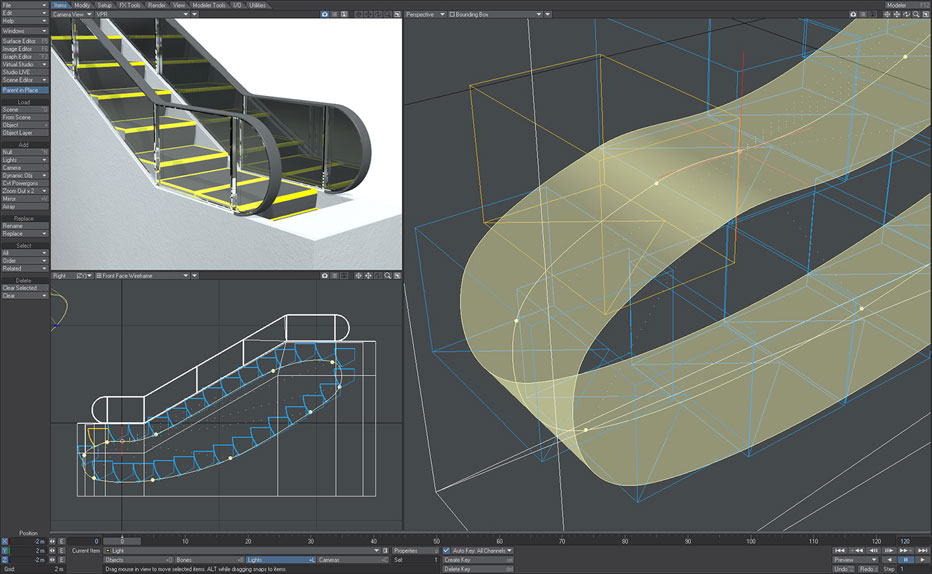Viewport: 932px width, 574px height.
Task: Click the X channel envelope E button
Action: pos(61,541)
